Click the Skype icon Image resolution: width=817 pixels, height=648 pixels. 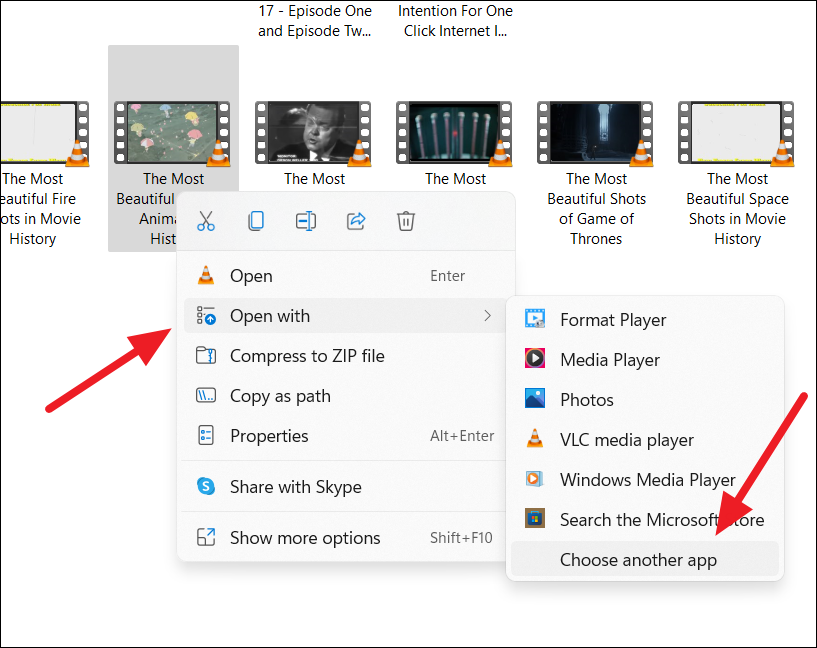tap(206, 486)
